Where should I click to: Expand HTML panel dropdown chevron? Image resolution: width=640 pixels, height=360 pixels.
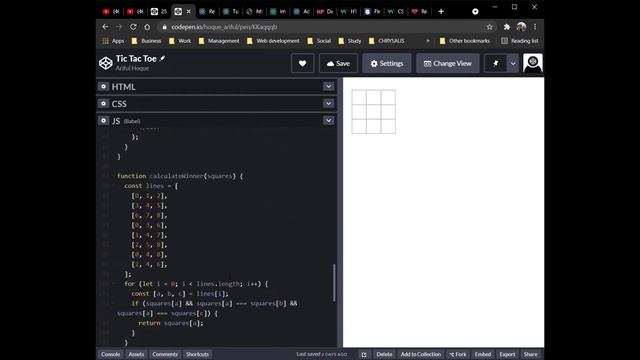coord(329,87)
